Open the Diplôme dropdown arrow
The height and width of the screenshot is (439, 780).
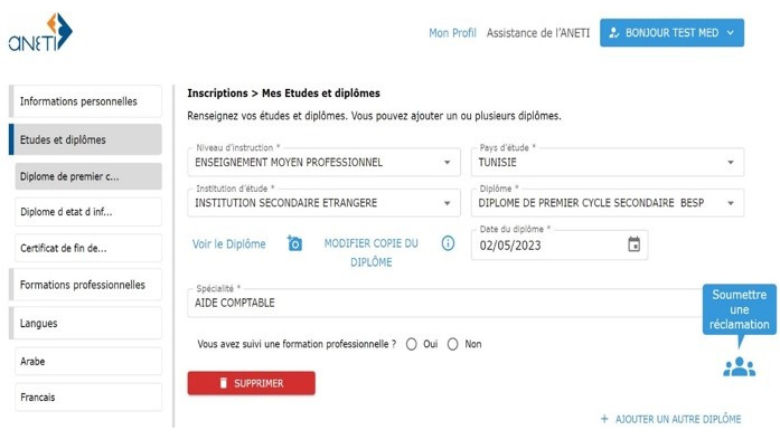click(x=730, y=201)
